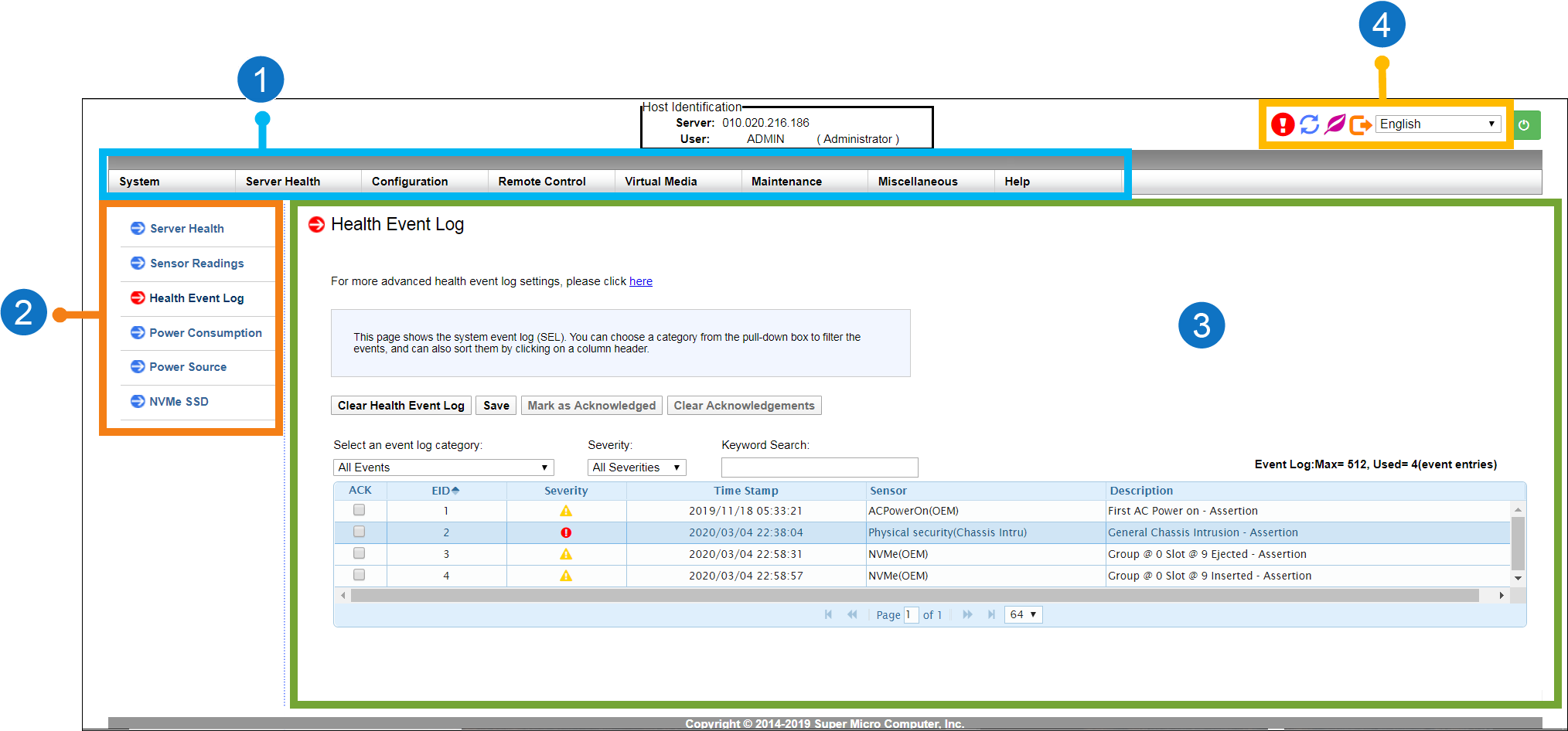Image resolution: width=1568 pixels, height=731 pixels.
Task: Click the red alert status icon
Action: pos(1282,124)
